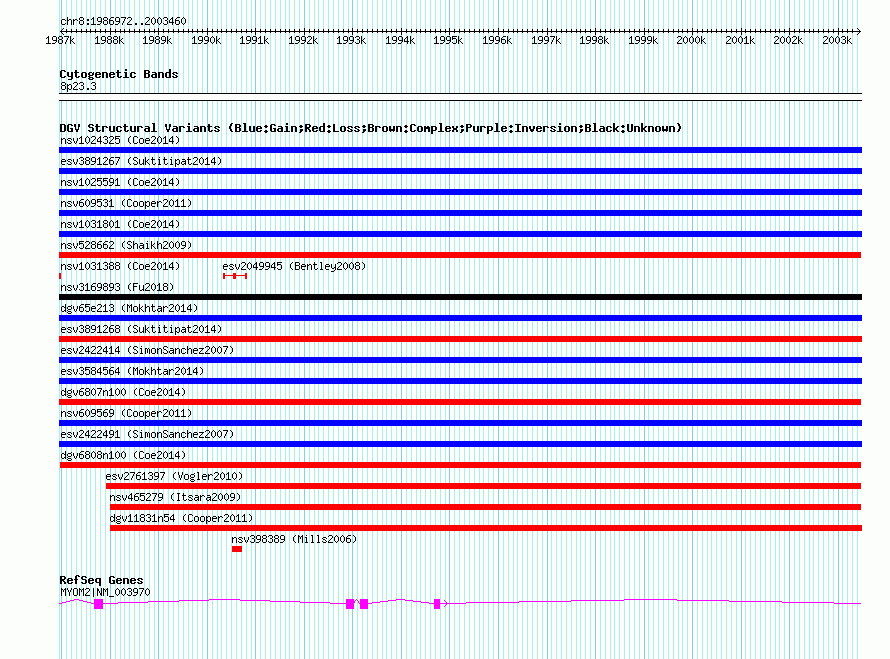Open the dgv65e213 (Mokhtar2014) variant label
890x659 pixels.
click(129, 308)
